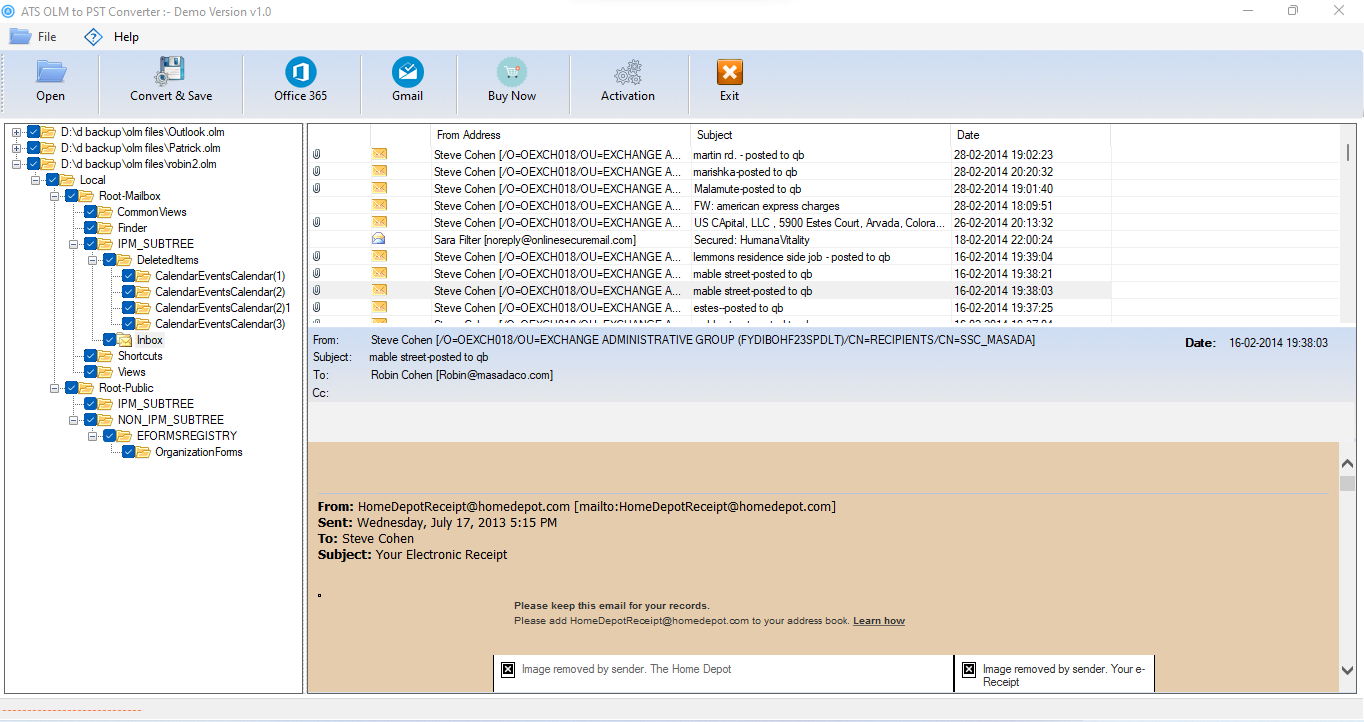
Task: Toggle the Inbox folder checkbox
Action: pyautogui.click(x=110, y=340)
